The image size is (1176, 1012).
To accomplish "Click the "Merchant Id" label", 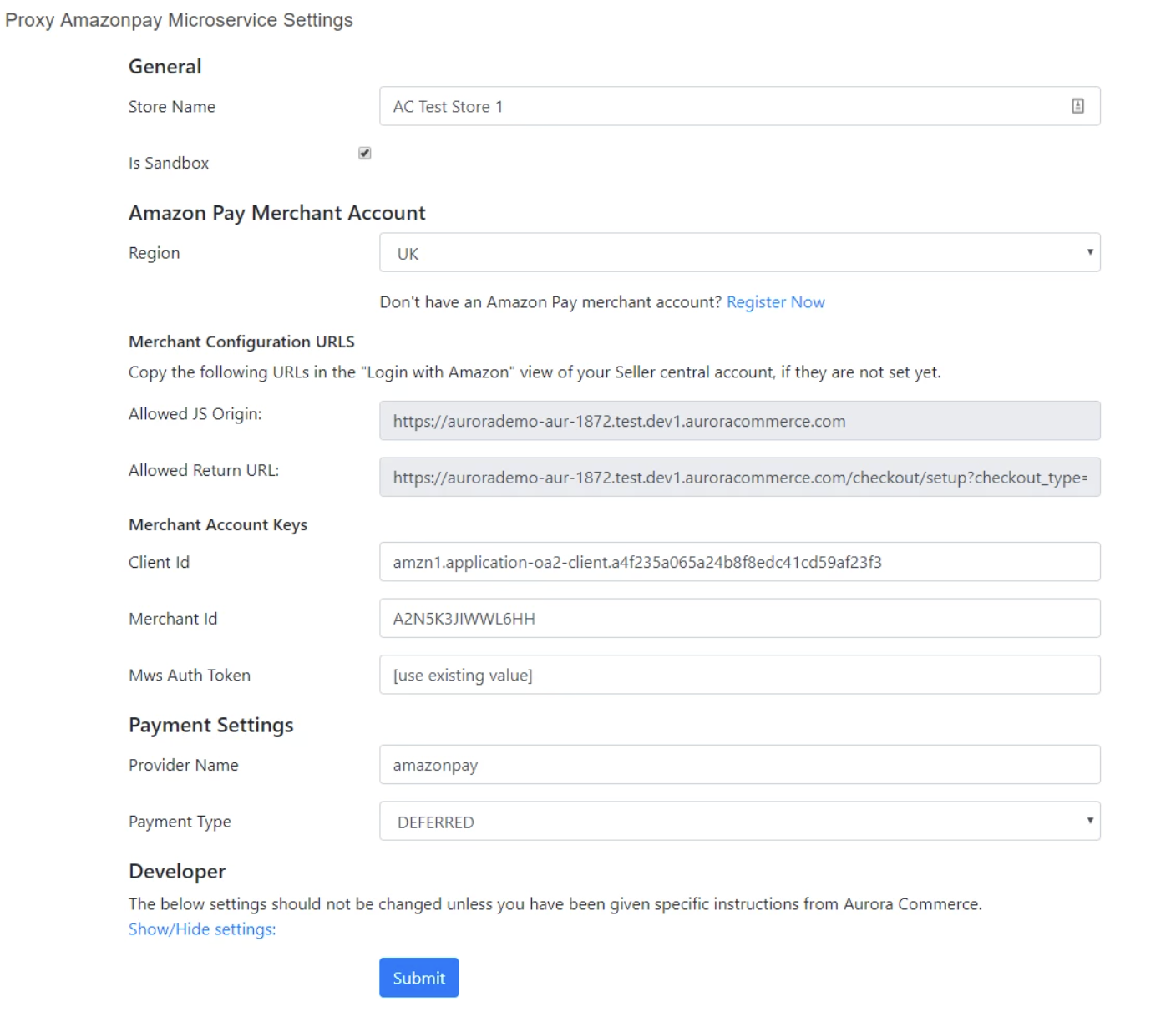I will click(x=173, y=619).
